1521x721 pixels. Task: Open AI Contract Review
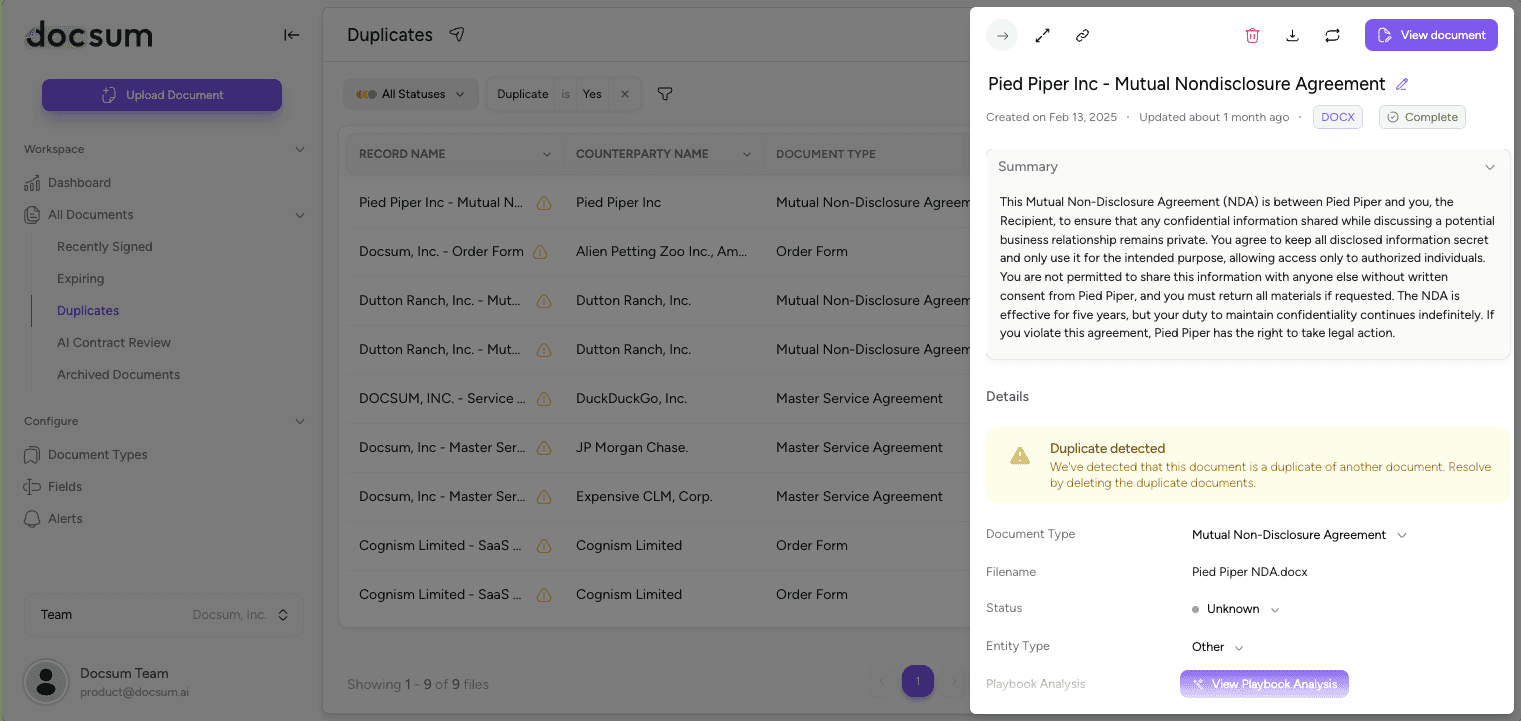[114, 343]
